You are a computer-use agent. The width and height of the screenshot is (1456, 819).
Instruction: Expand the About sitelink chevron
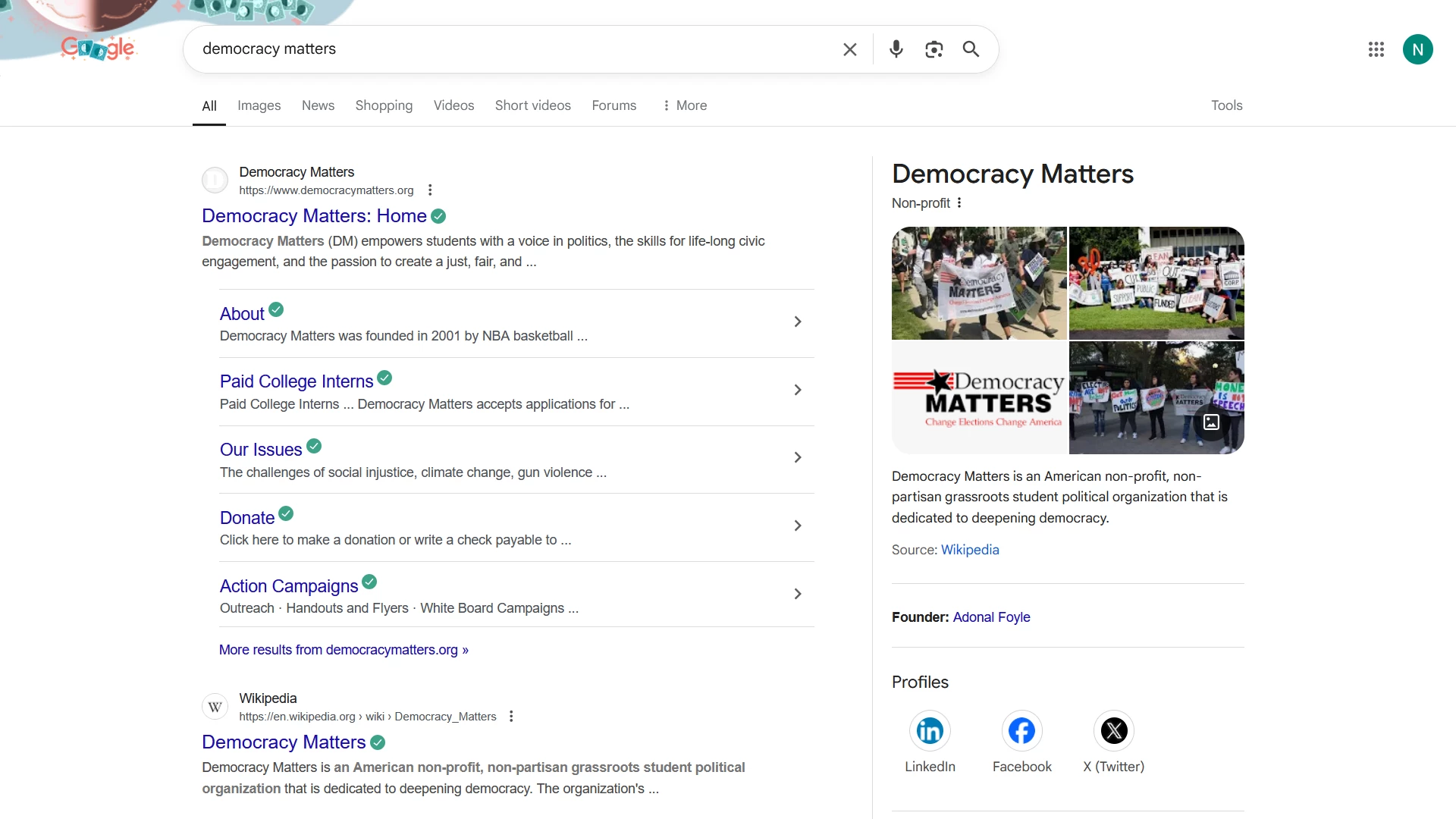[797, 322]
